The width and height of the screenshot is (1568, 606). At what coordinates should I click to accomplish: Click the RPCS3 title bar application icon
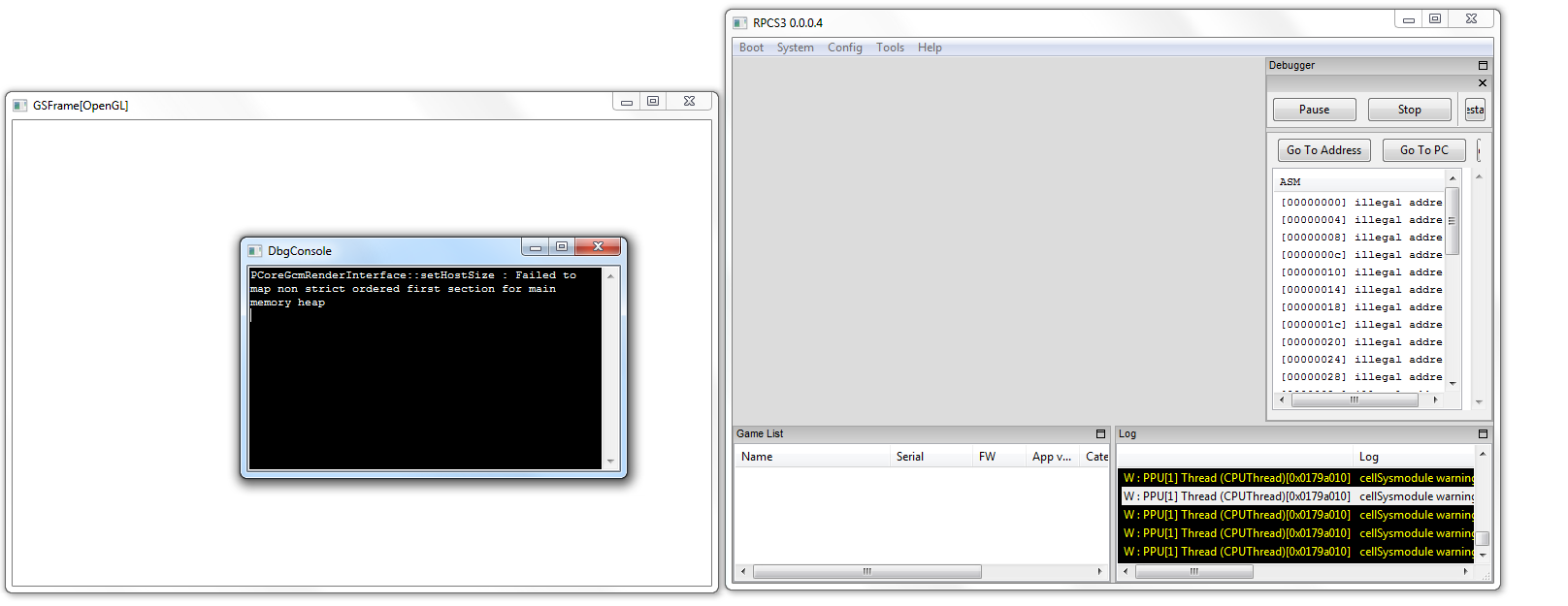pyautogui.click(x=740, y=22)
